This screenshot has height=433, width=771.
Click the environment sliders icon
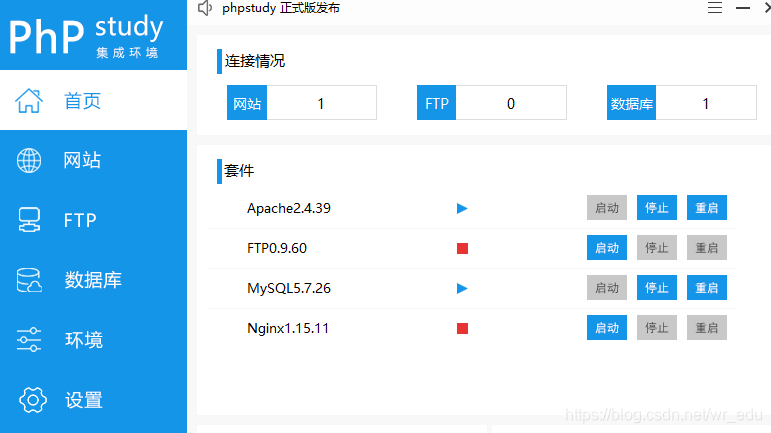click(29, 340)
